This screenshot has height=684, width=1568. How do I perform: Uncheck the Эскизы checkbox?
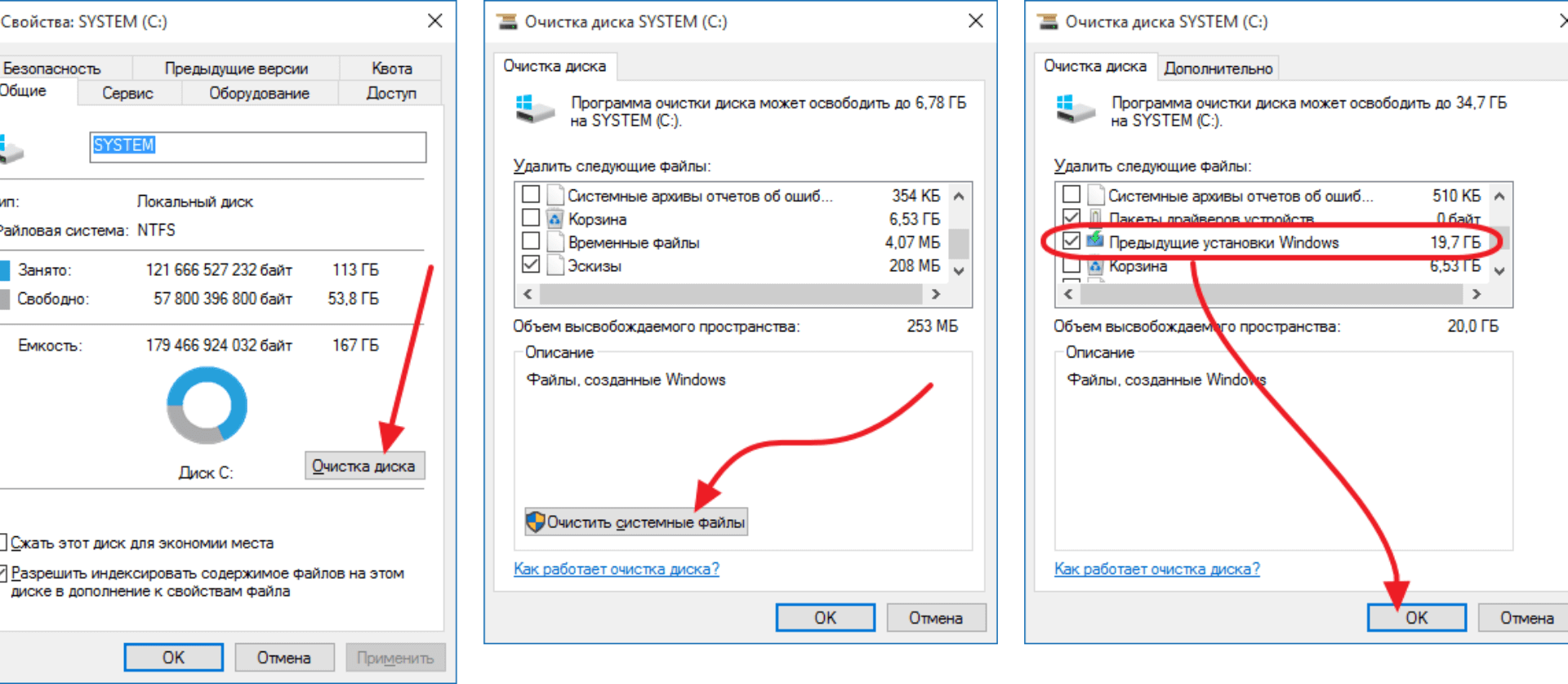pyautogui.click(x=531, y=264)
